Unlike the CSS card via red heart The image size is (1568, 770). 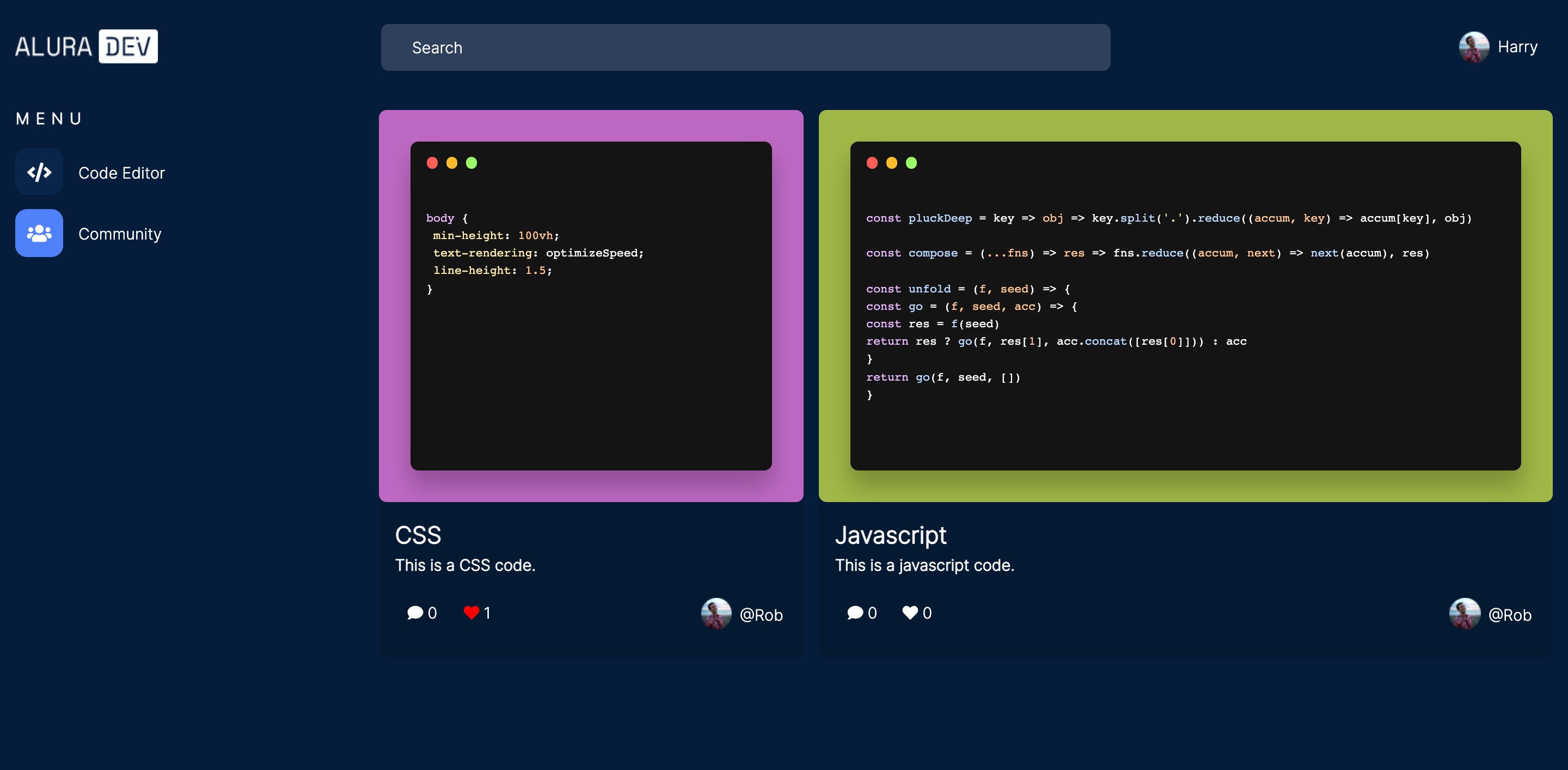pos(470,612)
